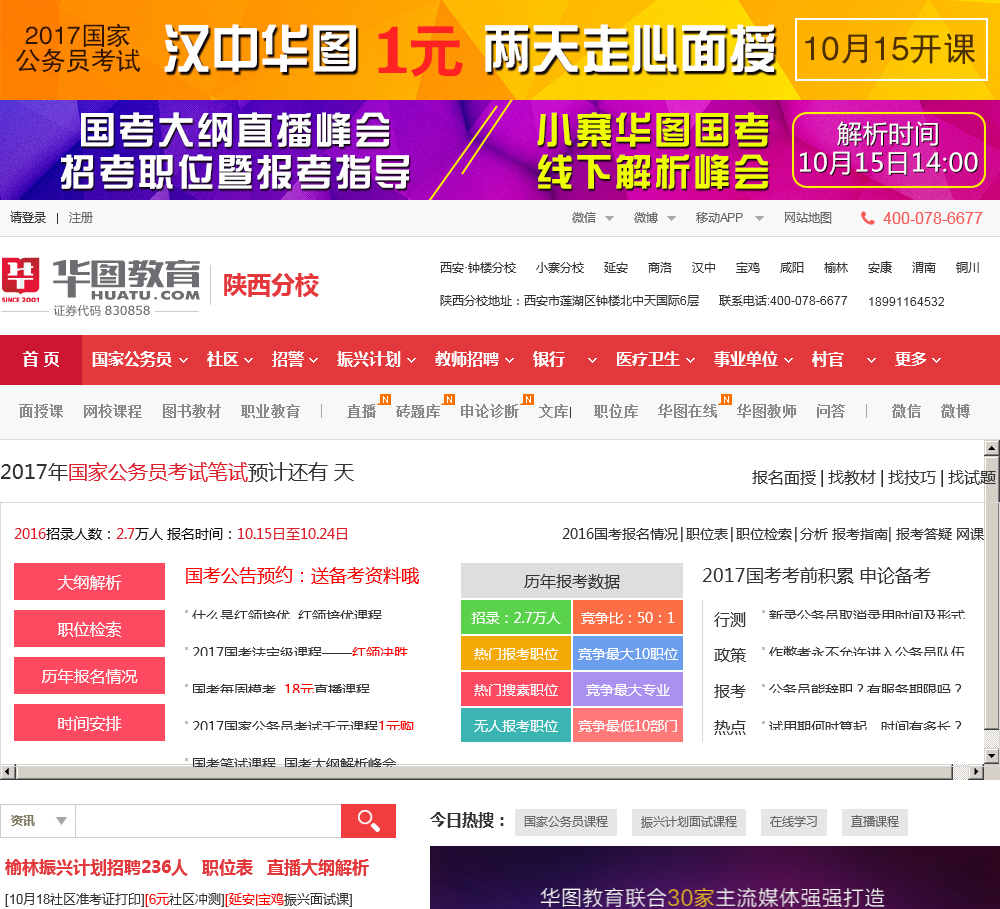1000x909 pixels.
Task: Open 华图教师 link
Action: coord(767,411)
